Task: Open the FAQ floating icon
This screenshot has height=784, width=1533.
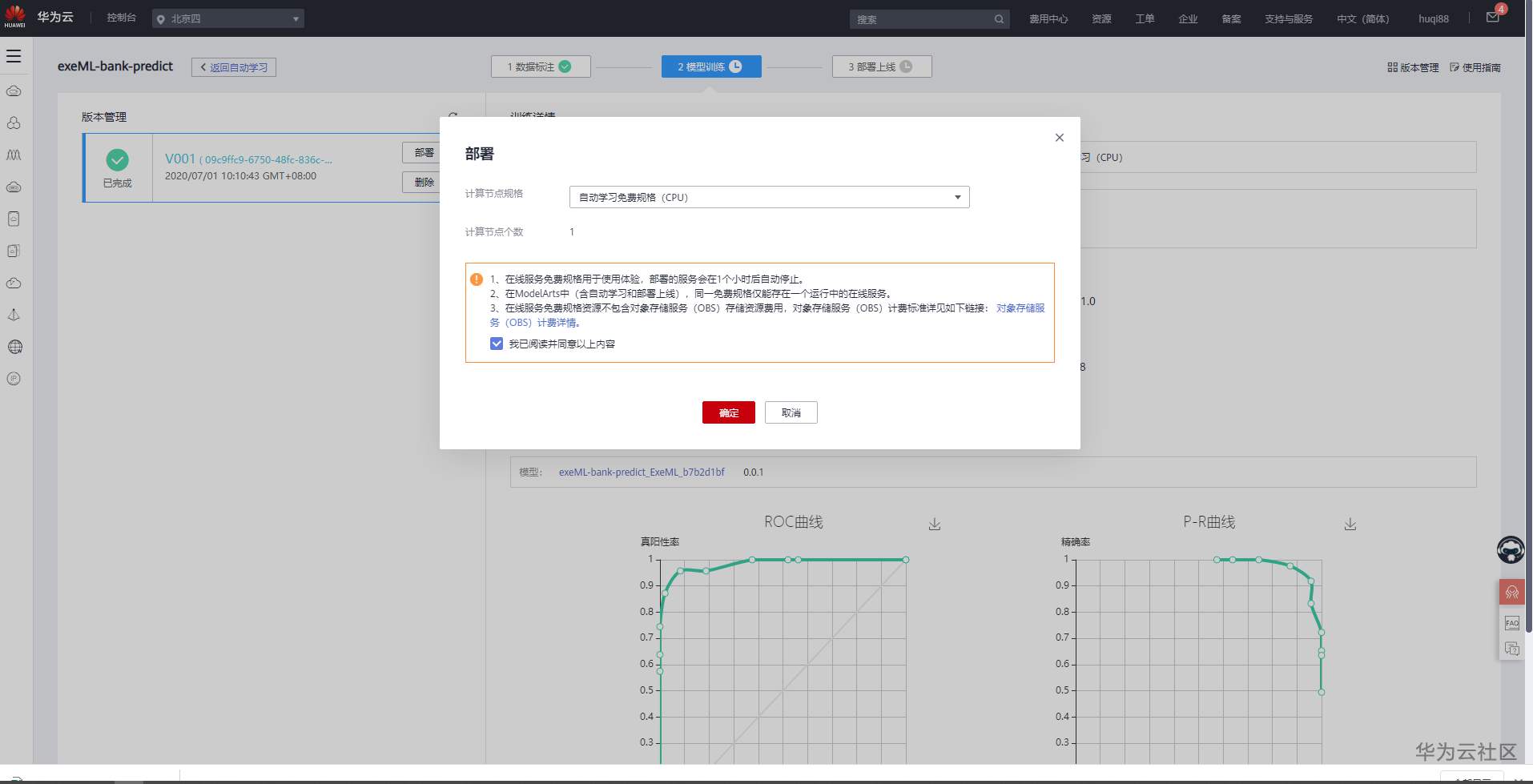Action: pos(1511,622)
